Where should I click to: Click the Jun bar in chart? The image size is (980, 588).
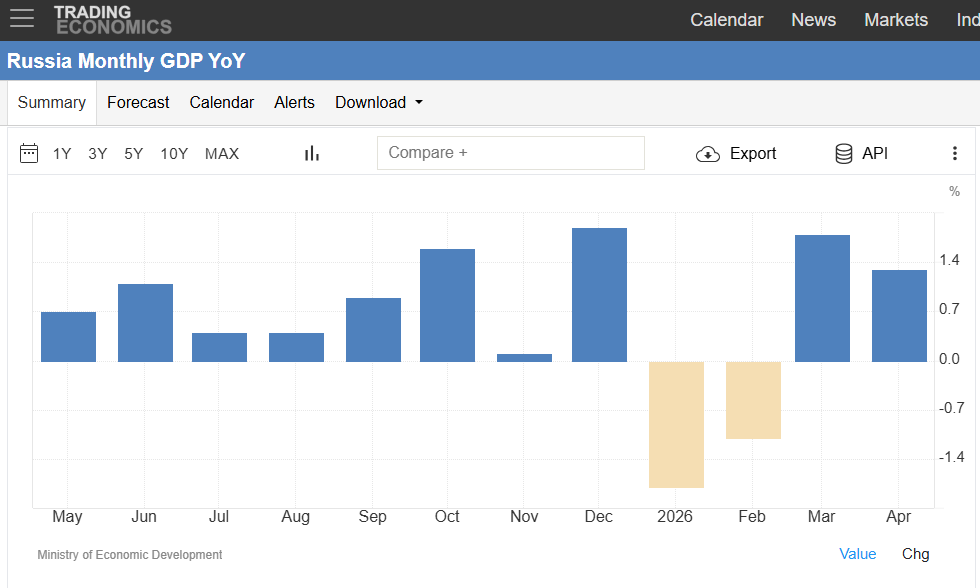[x=146, y=323]
